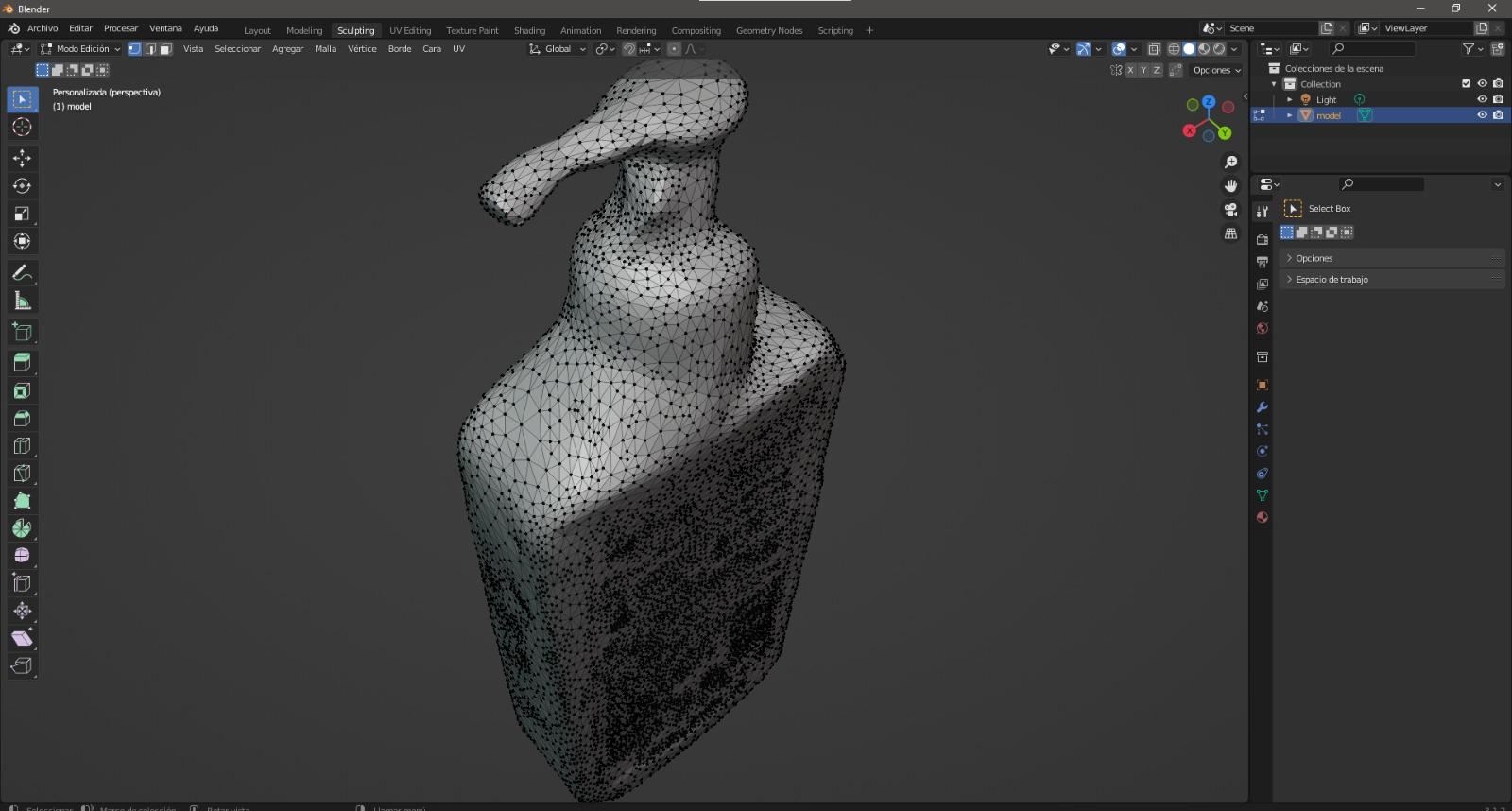This screenshot has height=811, width=1512.
Task: Open the Modo Edición mode dropdown
Action: pyautogui.click(x=81, y=49)
